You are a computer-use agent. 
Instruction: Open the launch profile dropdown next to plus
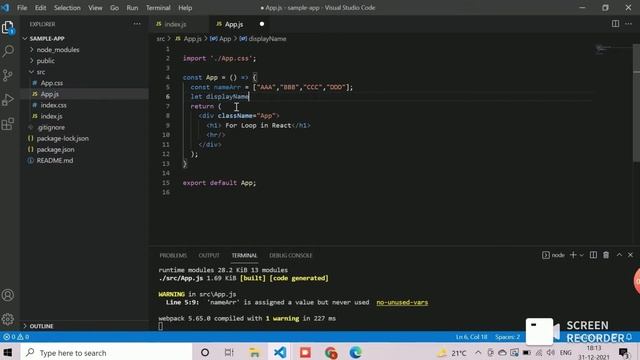[x=582, y=255]
